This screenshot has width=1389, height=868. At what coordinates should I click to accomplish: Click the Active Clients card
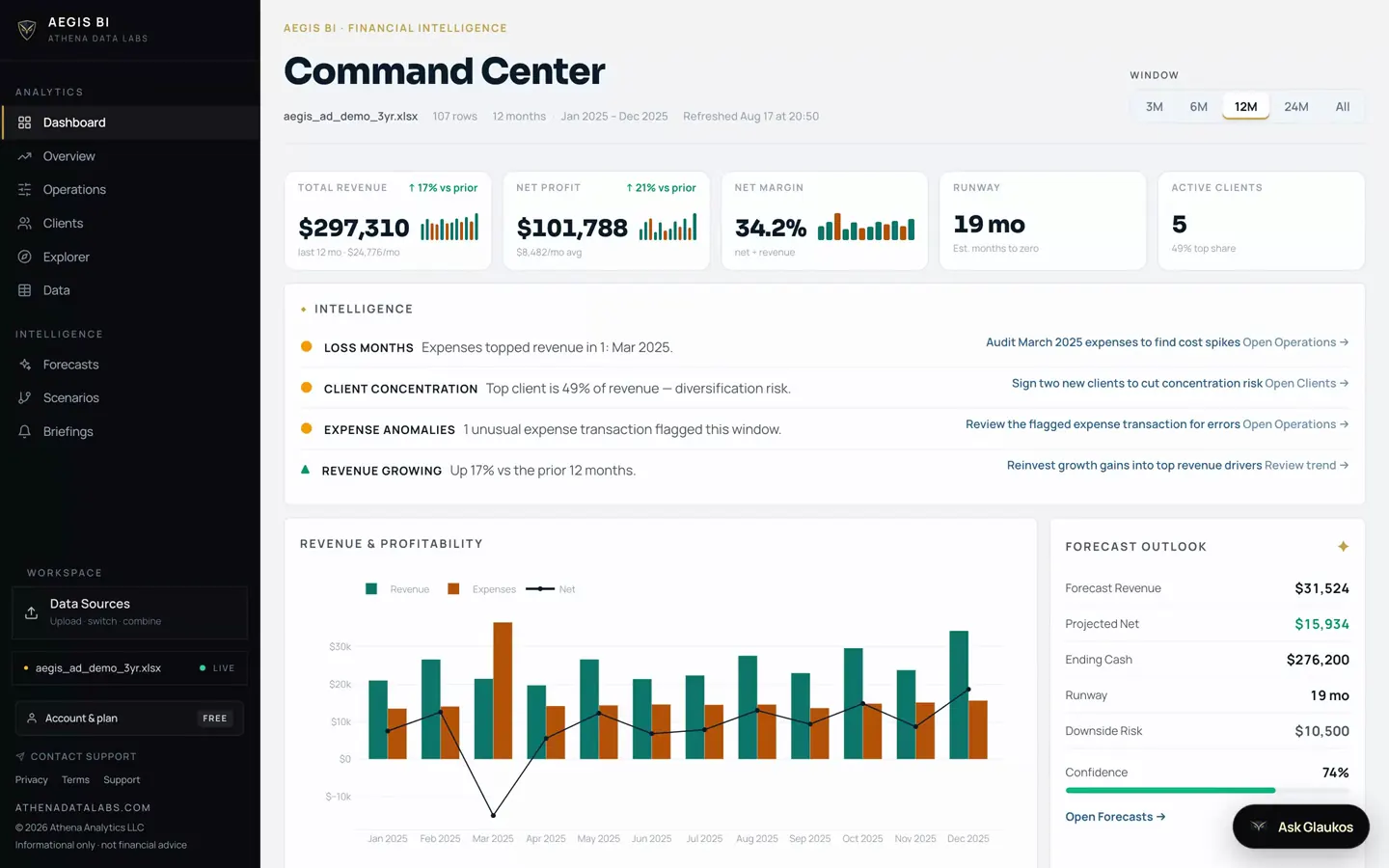point(1261,221)
